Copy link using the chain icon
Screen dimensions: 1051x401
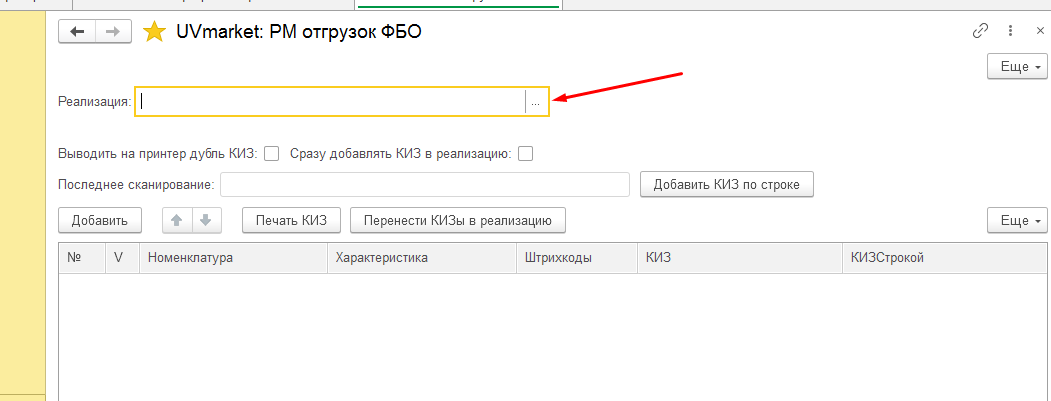point(981,31)
